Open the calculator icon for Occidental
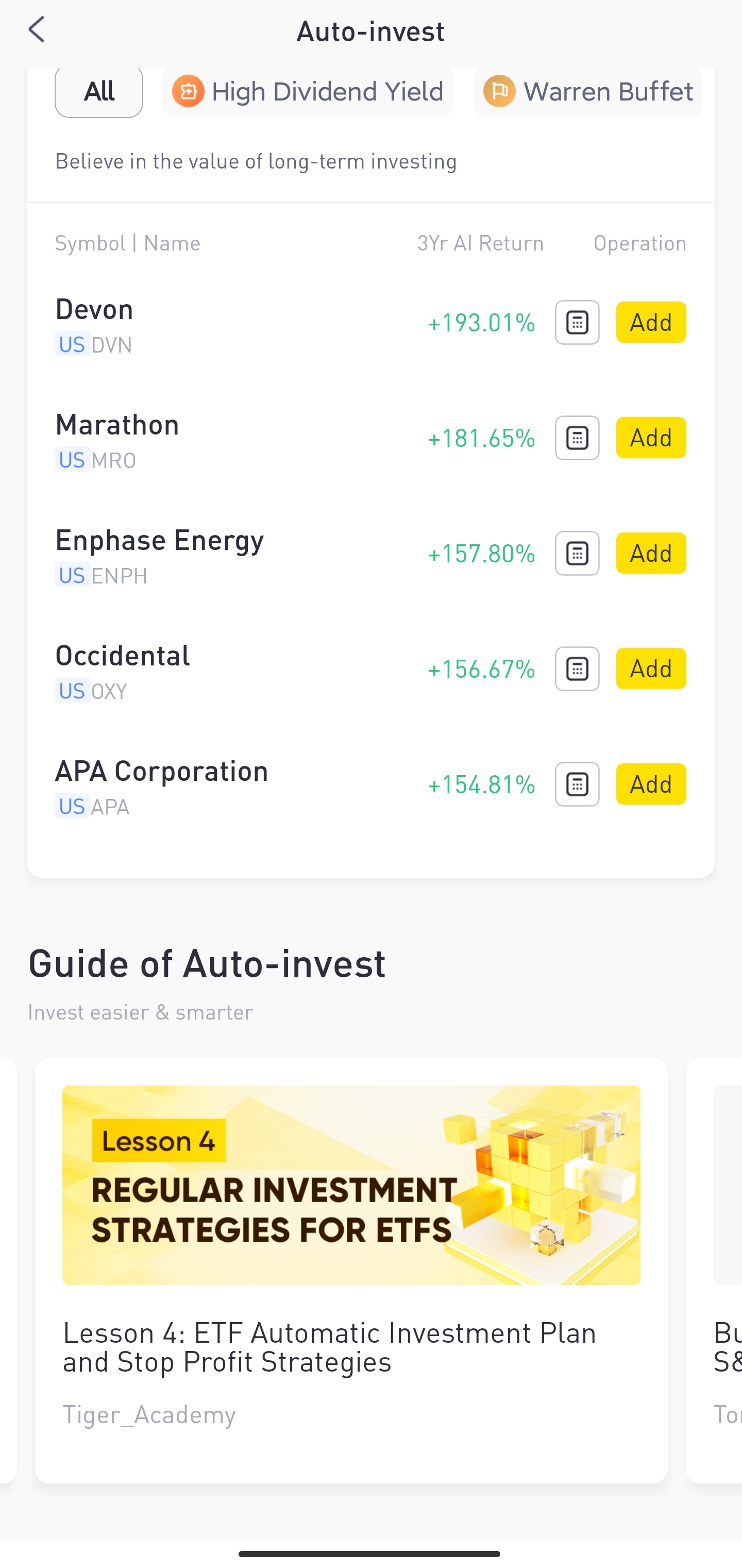 (577, 669)
